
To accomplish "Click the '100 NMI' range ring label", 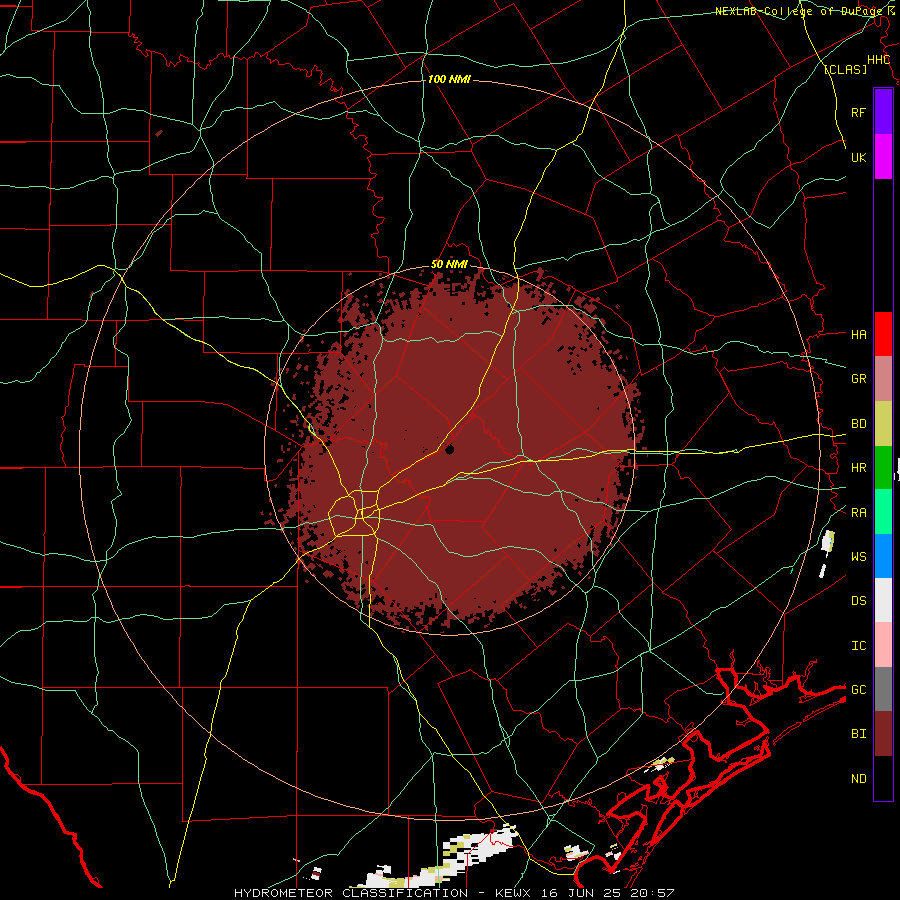I will [x=449, y=79].
